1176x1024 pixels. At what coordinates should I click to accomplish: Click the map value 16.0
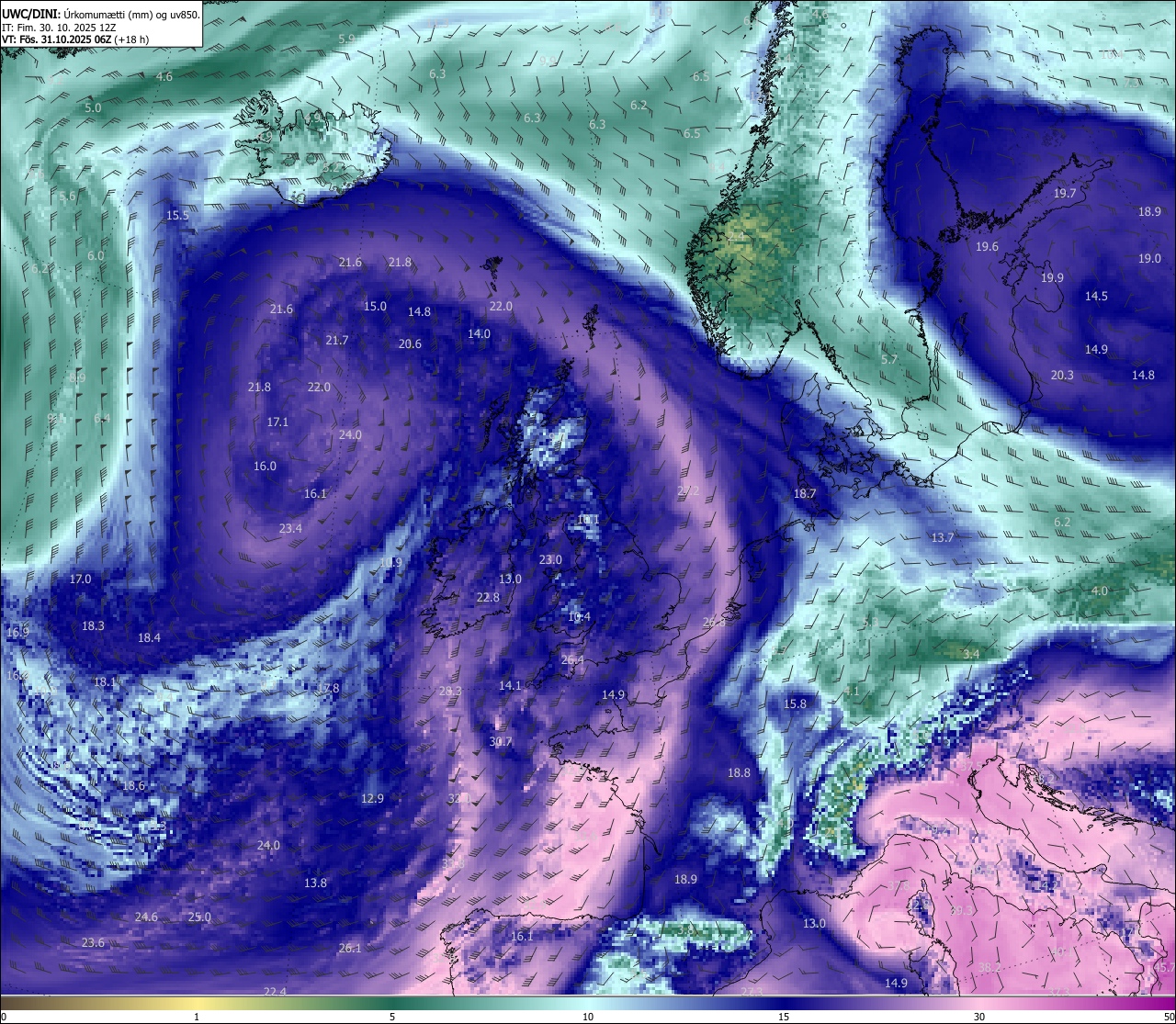[265, 467]
